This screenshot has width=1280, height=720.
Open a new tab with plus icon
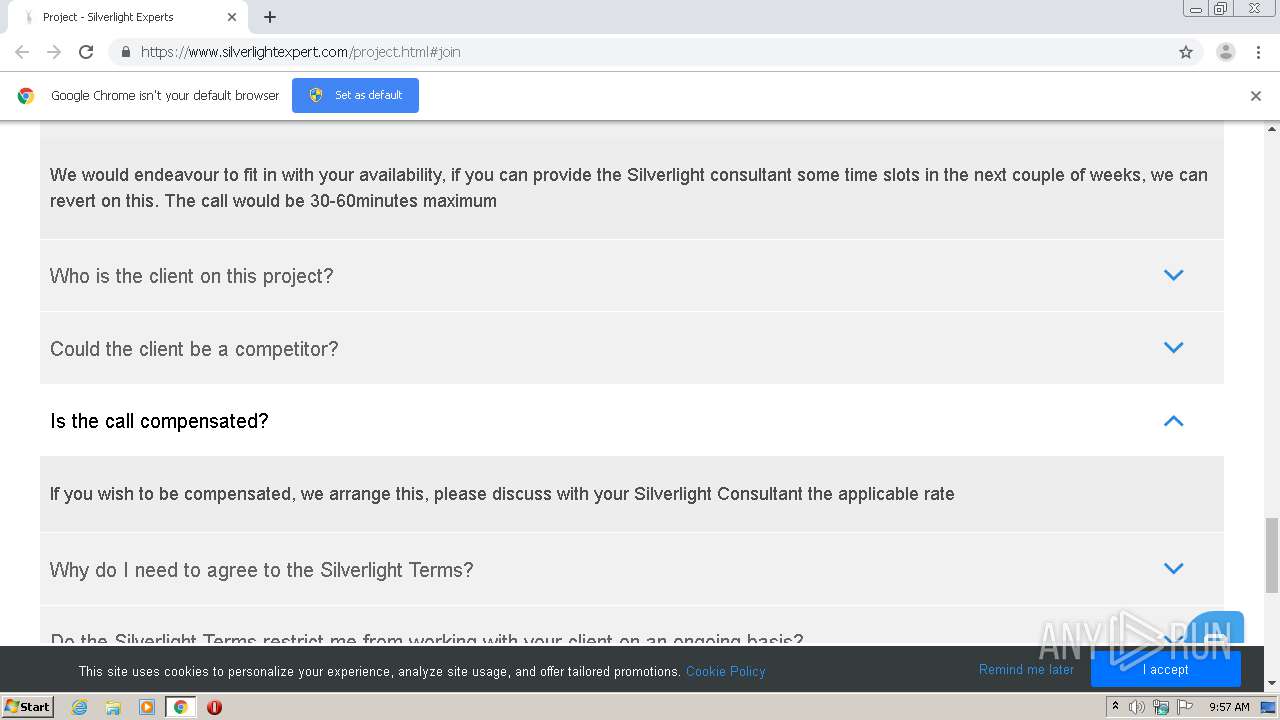click(x=270, y=17)
